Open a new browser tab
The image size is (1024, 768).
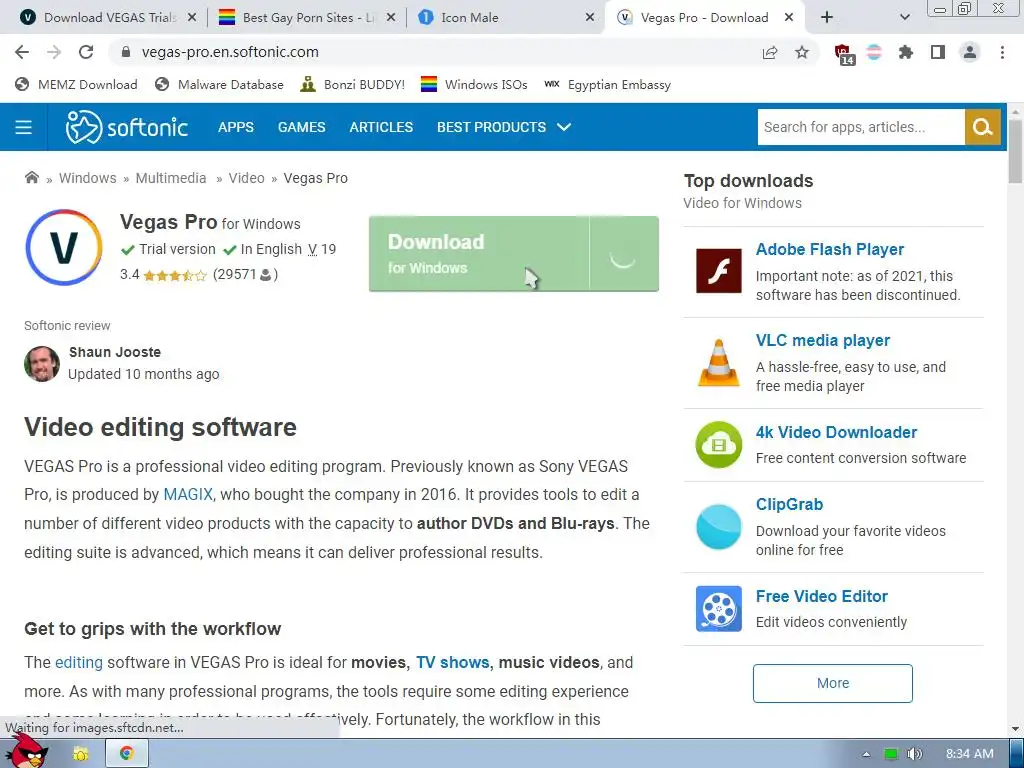(827, 18)
